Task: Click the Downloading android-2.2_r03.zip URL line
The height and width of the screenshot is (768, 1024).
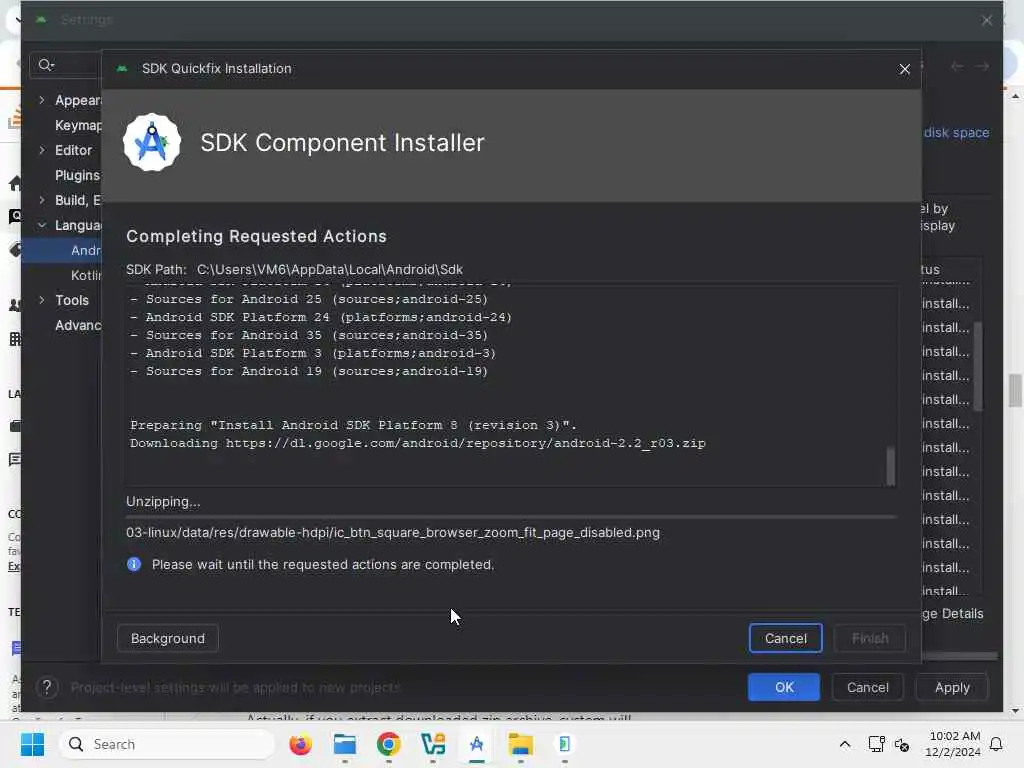Action: [x=418, y=443]
